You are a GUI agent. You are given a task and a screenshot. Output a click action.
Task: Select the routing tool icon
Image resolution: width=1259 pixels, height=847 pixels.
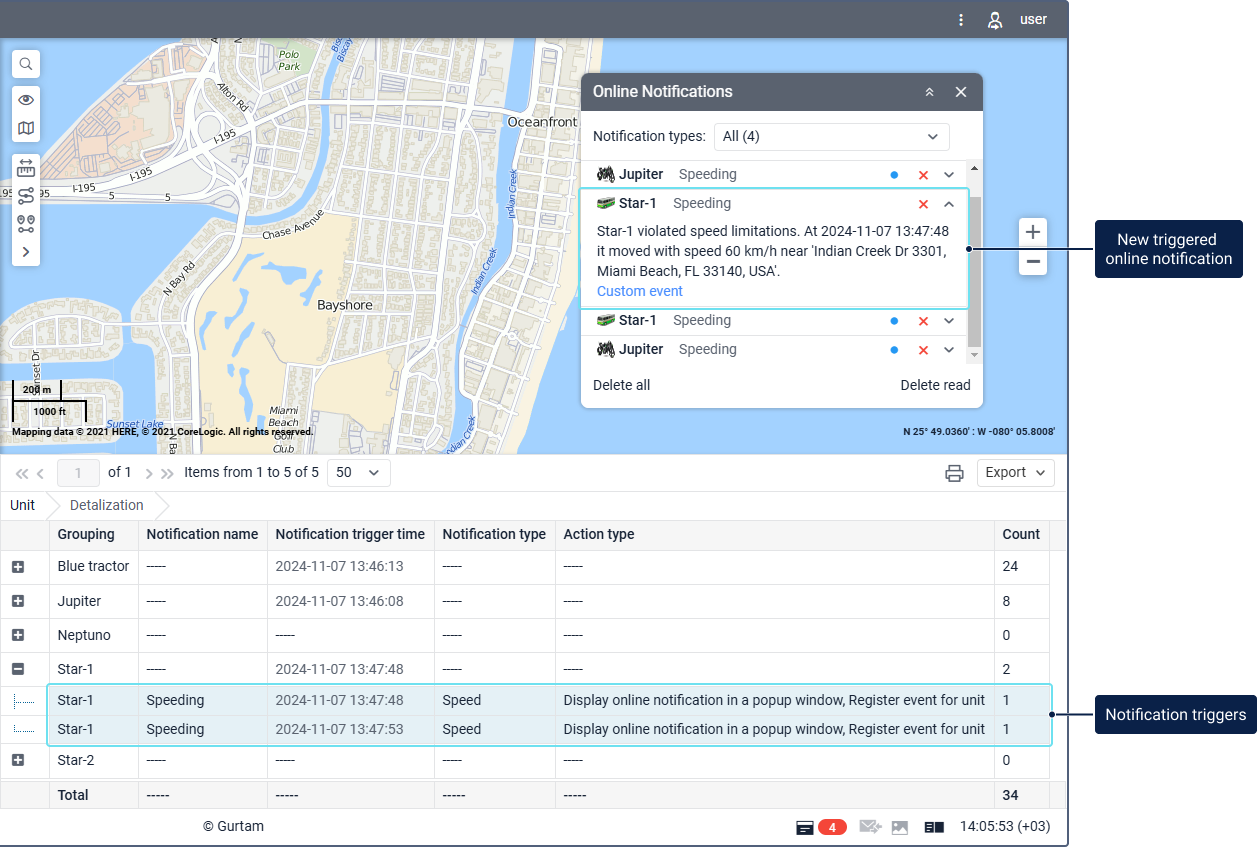26,196
